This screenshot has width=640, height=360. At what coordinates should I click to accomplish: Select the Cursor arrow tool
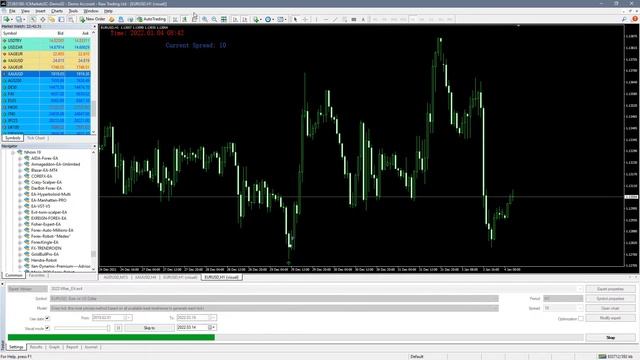296,19
